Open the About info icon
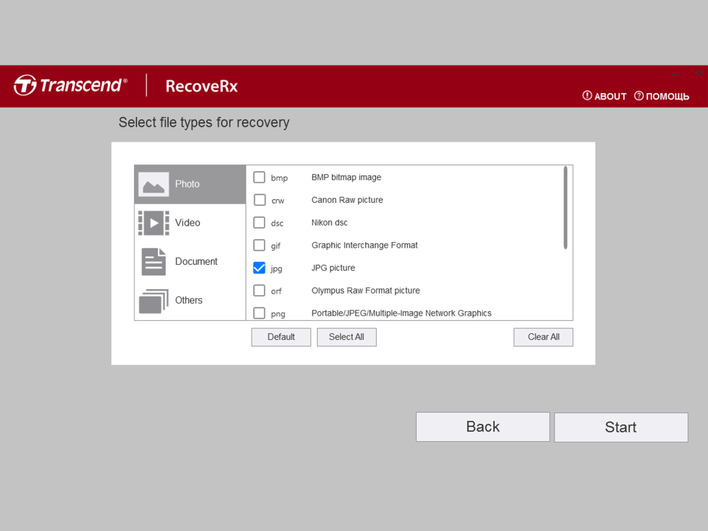The image size is (708, 531). tap(587, 96)
